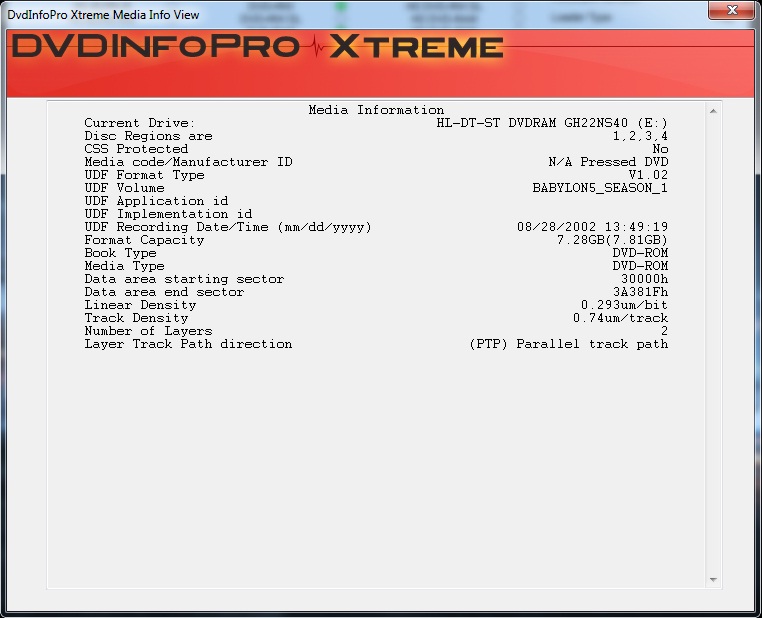Select the 'Current Drive:' label
Screen dimensions: 762x618
click(x=139, y=123)
